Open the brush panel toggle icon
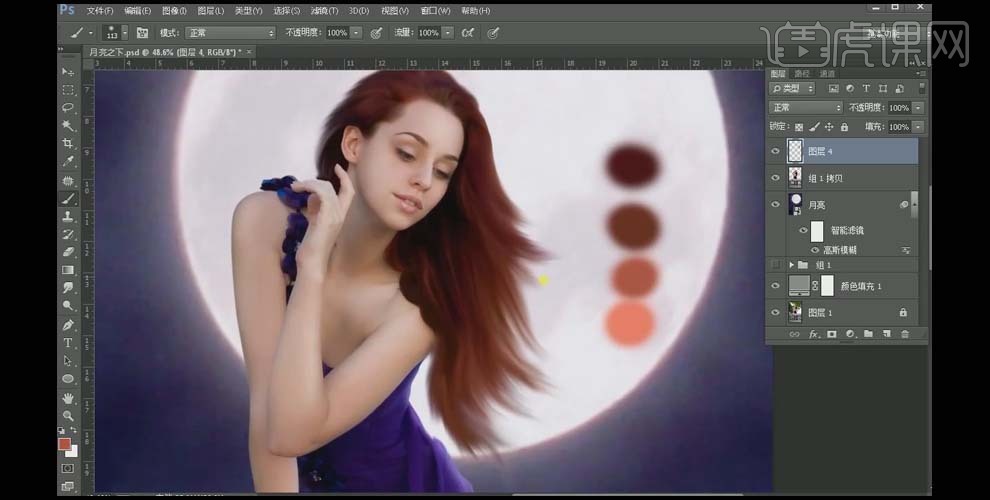 tap(143, 33)
